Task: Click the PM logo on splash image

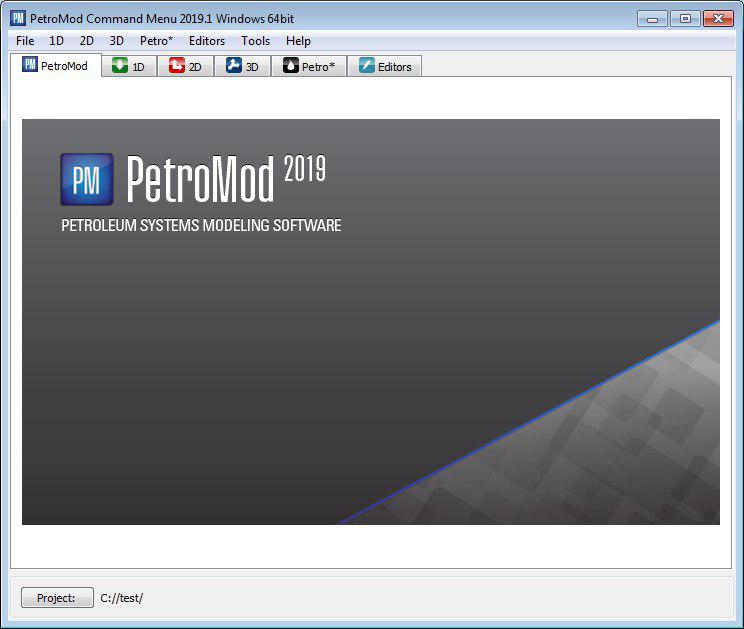Action: [x=87, y=179]
